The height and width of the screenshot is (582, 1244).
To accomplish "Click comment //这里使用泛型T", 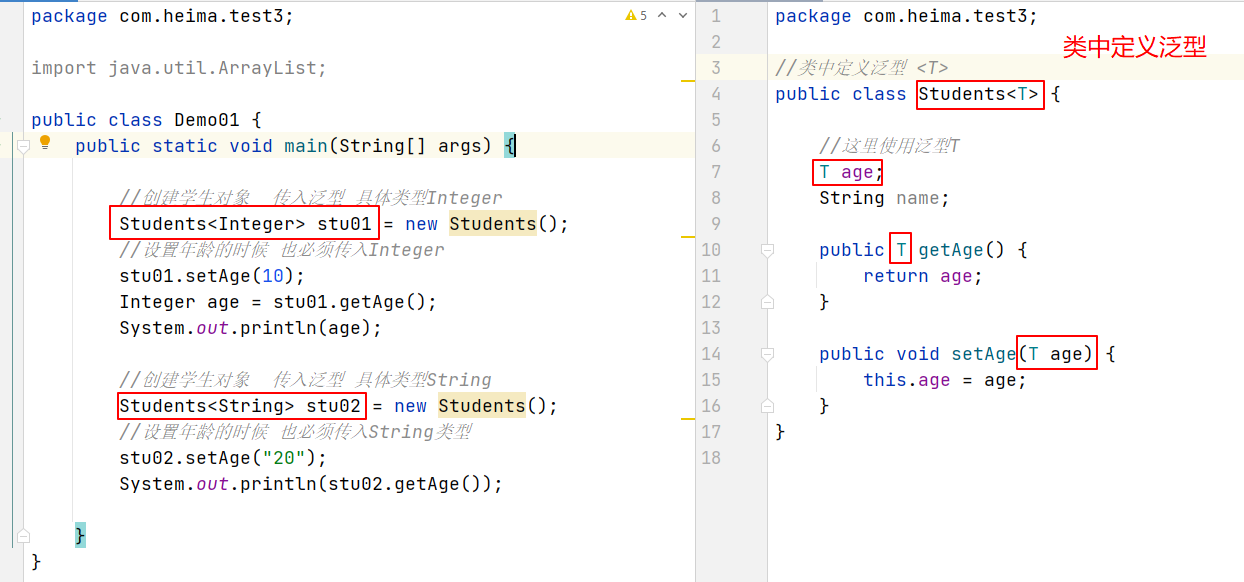I will coord(890,146).
